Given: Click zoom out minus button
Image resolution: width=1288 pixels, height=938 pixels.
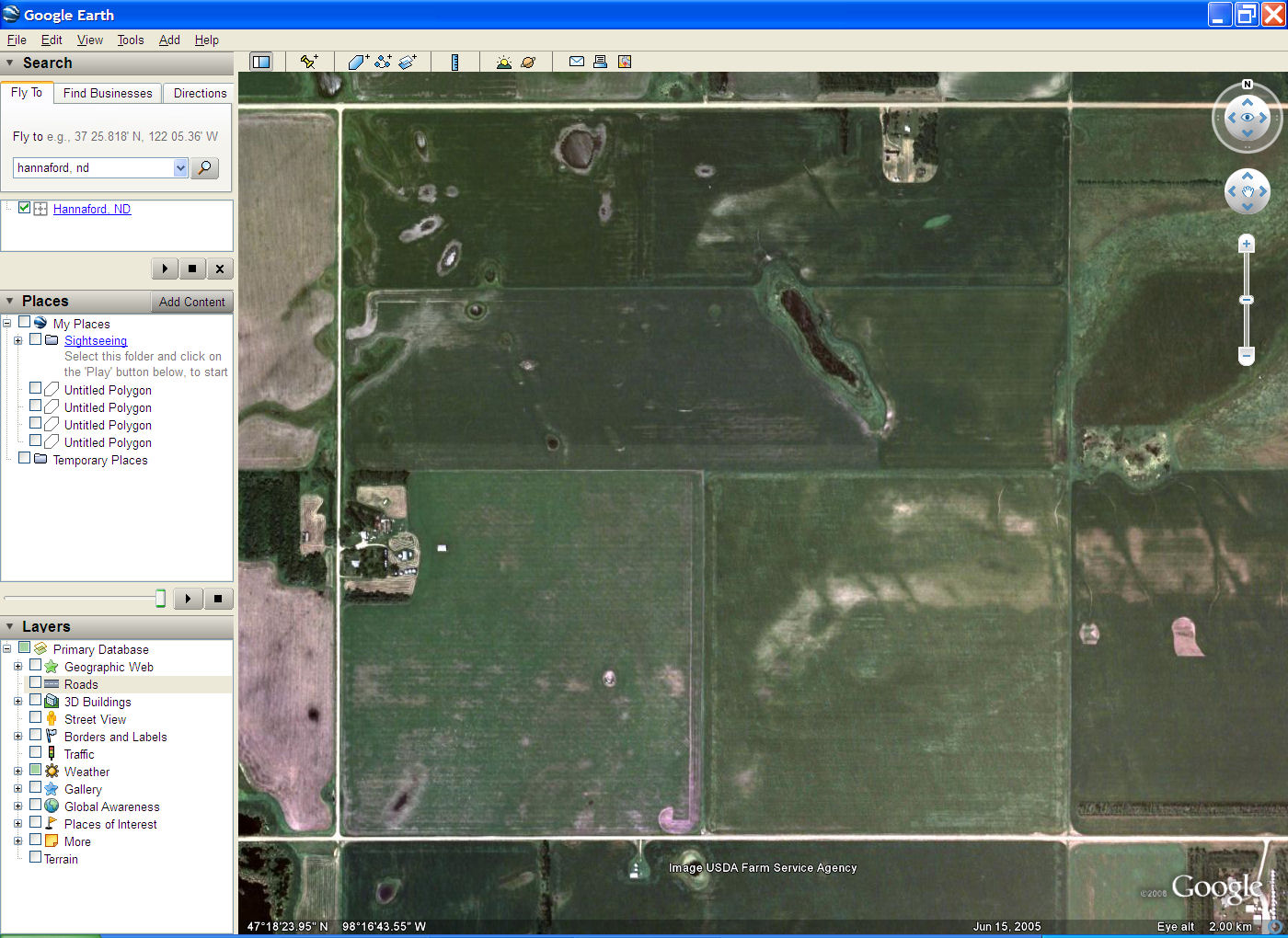Looking at the screenshot, I should (1247, 355).
